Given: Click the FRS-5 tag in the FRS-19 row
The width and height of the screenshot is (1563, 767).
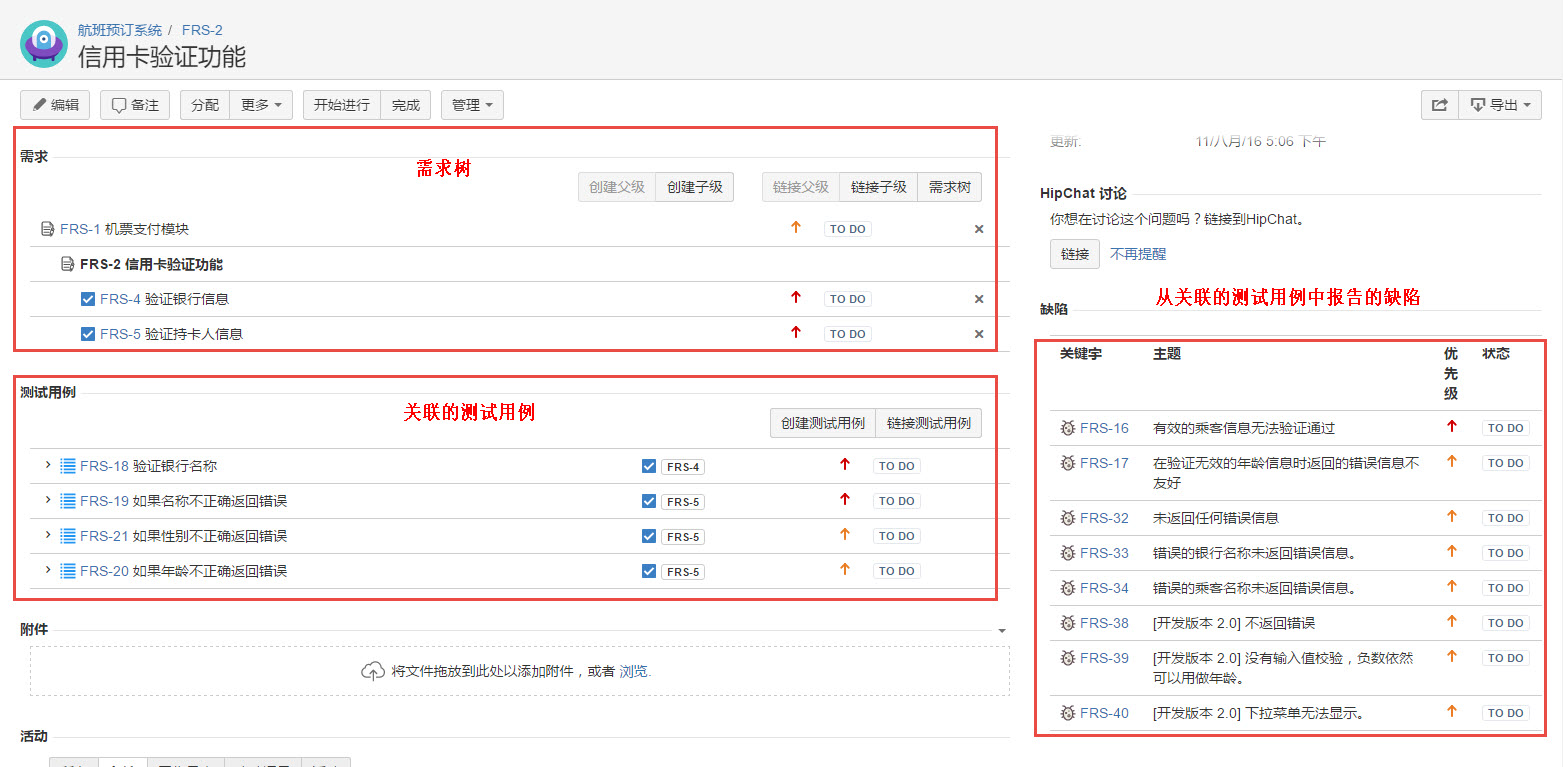Looking at the screenshot, I should [x=683, y=502].
